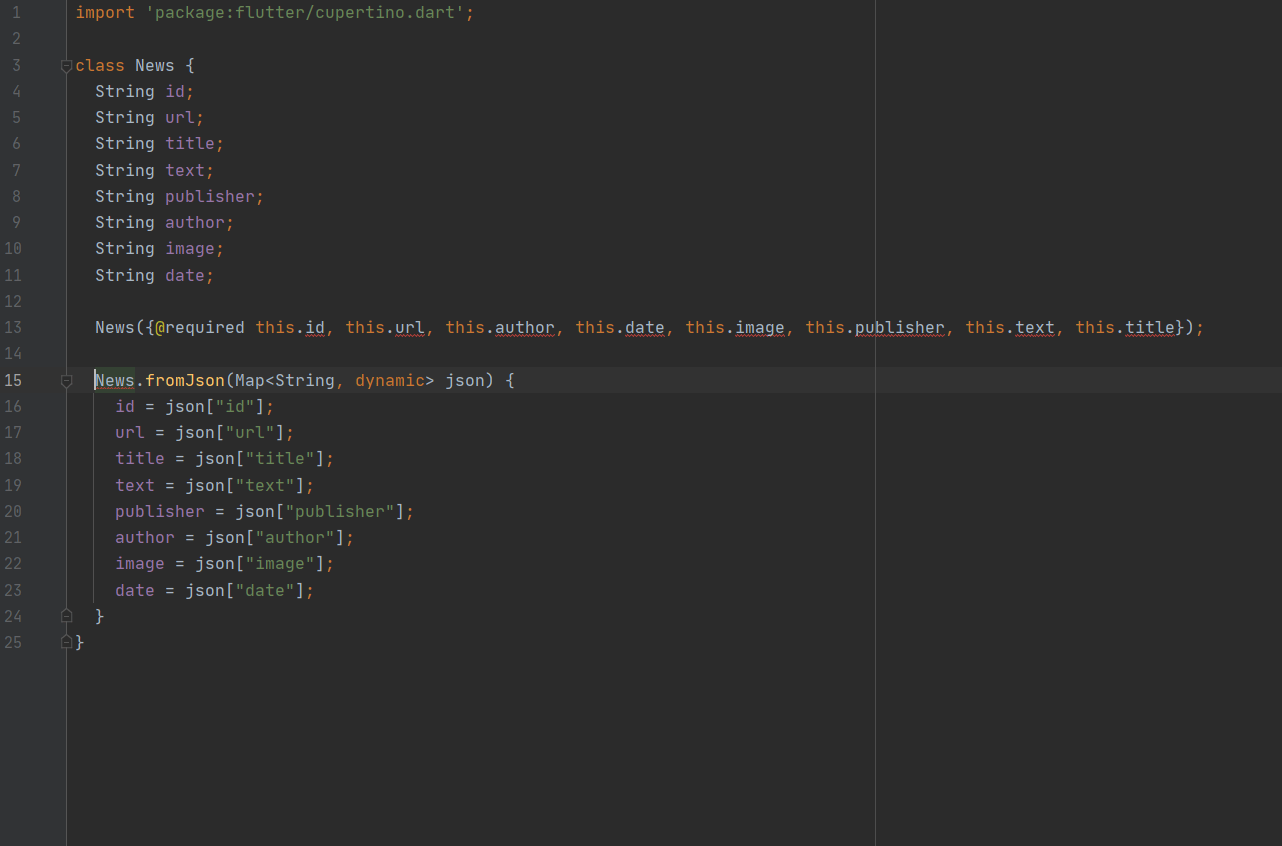Screen dimensions: 1282x846
Task: Click the "text" string key on line 19
Action: (x=265, y=485)
